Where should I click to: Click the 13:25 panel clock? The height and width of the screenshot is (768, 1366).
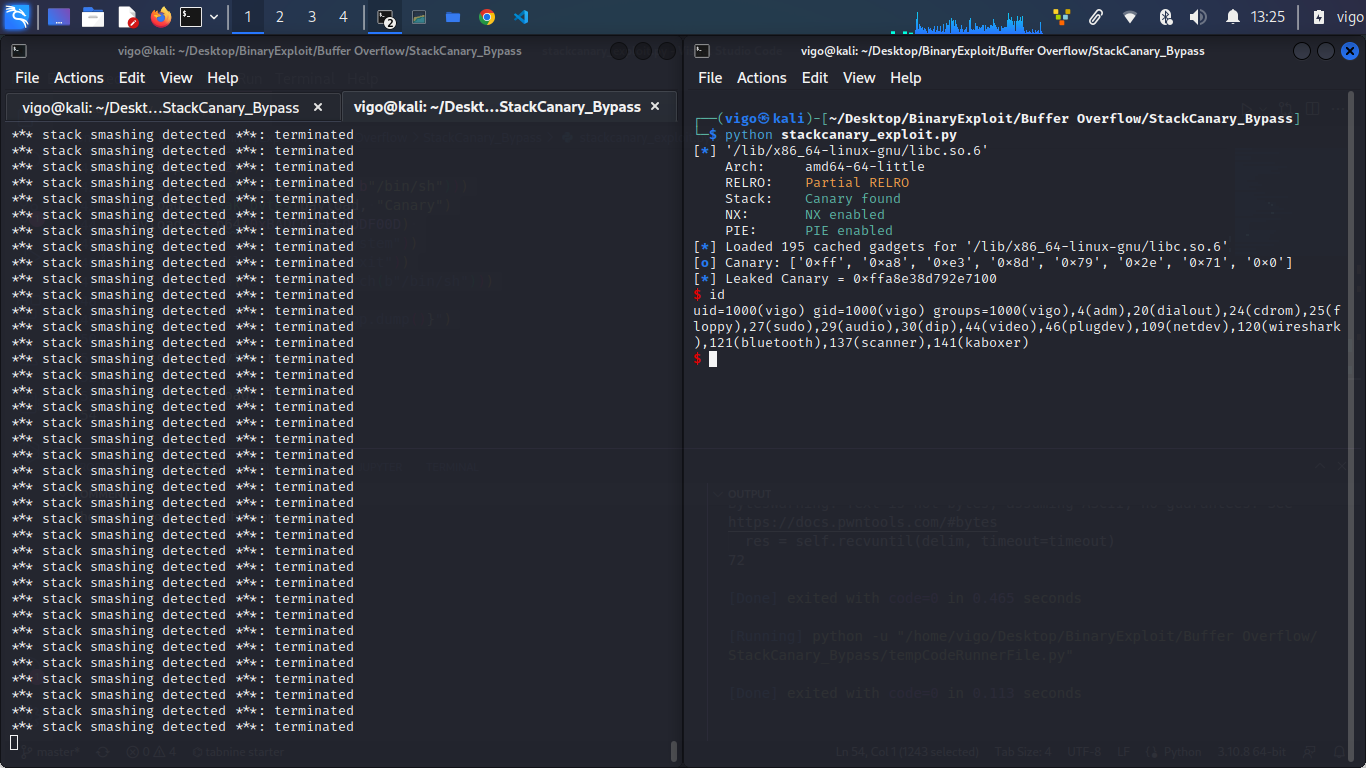point(1267,17)
